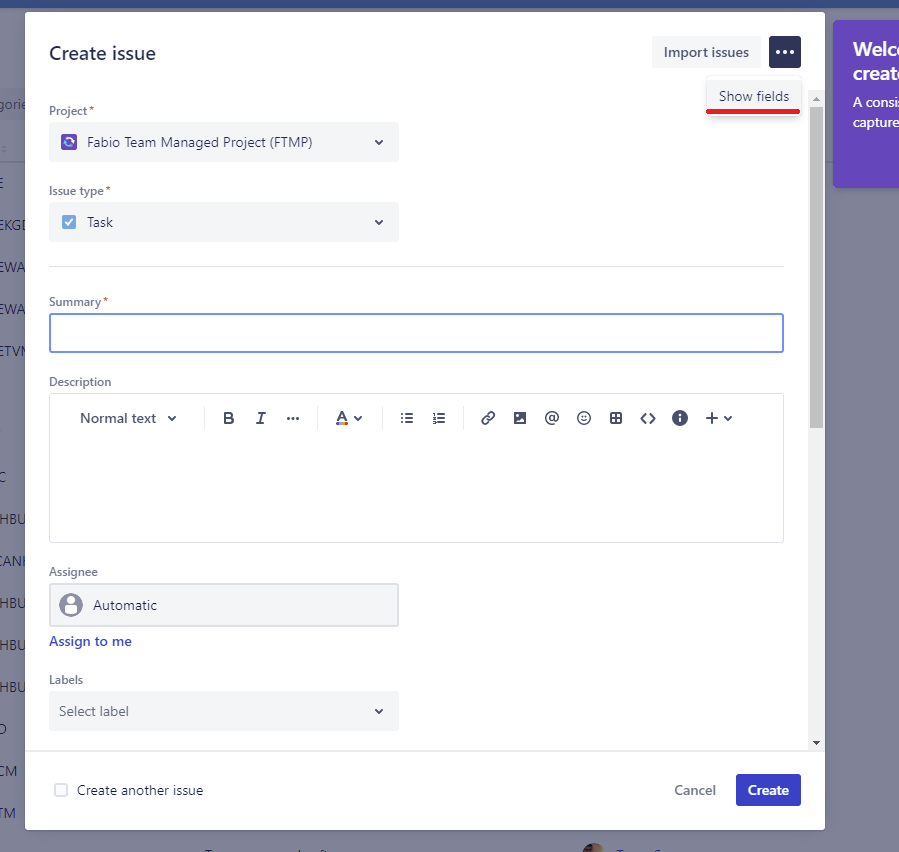Screen dimensions: 899x852
Task: Click the scrollbar down arrow
Action: click(816, 743)
